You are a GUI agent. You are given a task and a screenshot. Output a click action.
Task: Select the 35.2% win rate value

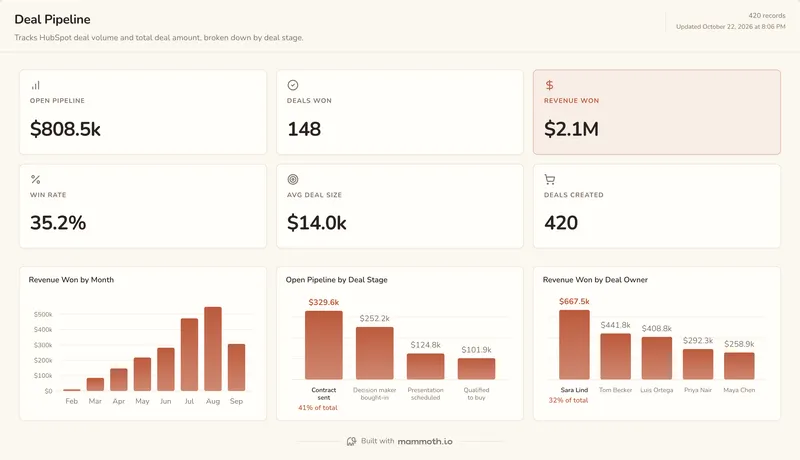[x=58, y=223]
